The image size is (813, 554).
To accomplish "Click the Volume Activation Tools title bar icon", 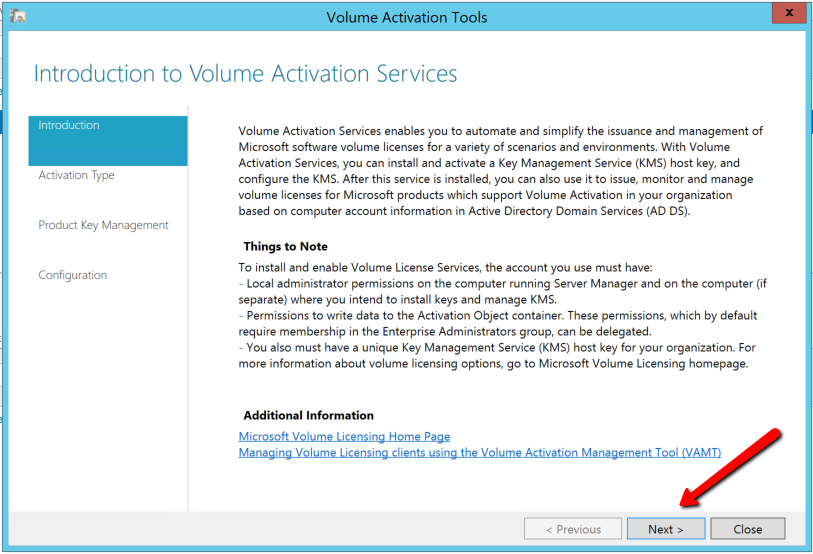I will (19, 16).
